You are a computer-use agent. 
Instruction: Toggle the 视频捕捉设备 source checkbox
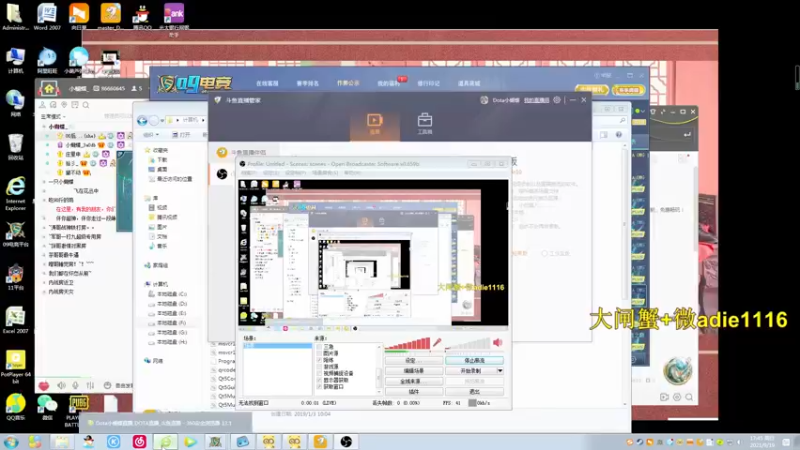click(x=319, y=373)
